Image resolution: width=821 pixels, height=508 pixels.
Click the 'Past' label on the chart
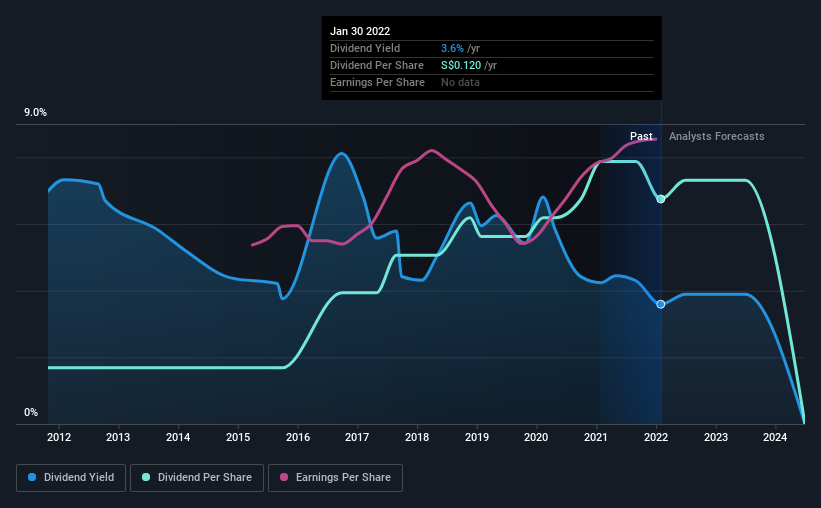click(x=641, y=136)
